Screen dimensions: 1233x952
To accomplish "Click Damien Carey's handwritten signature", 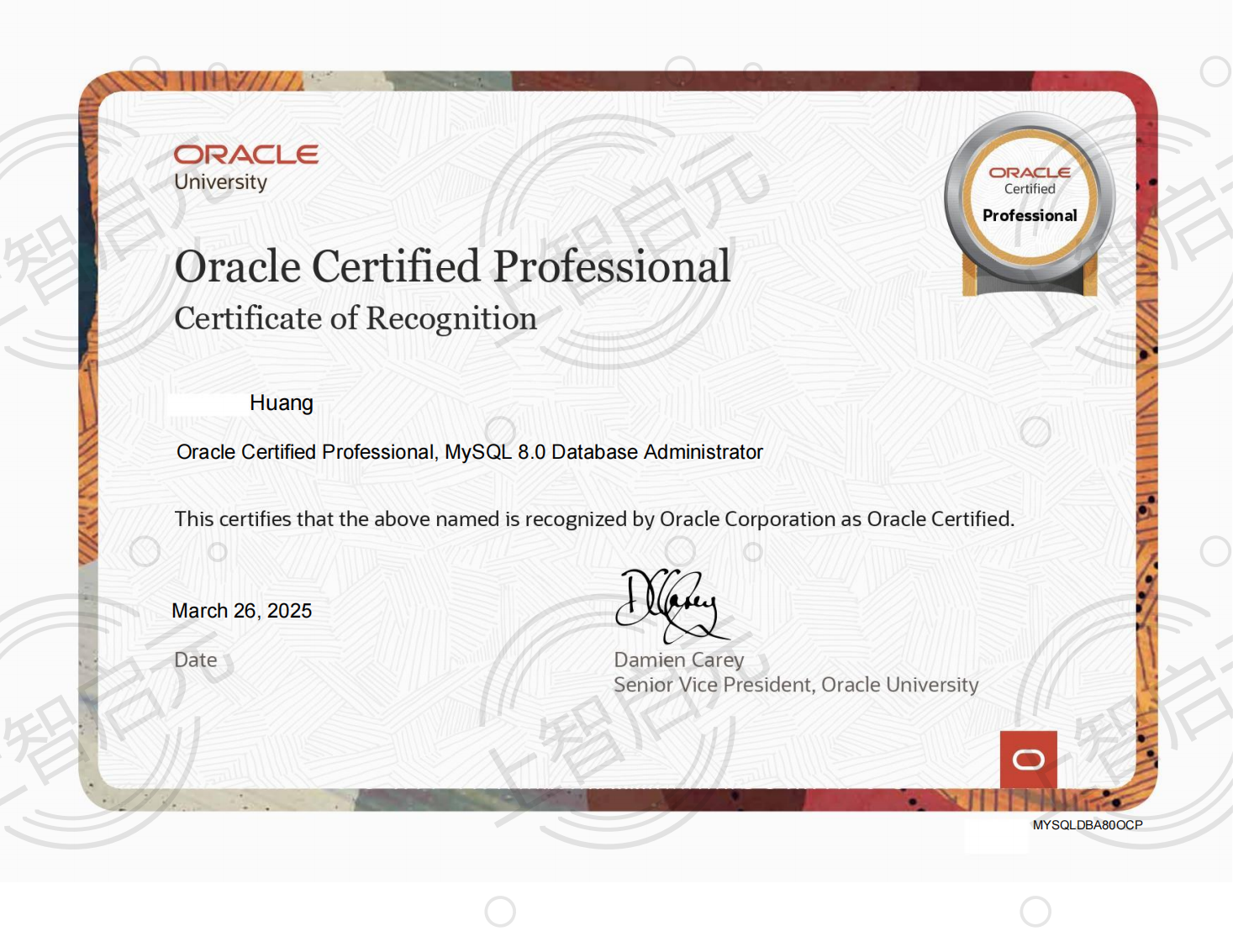I will pos(668,603).
